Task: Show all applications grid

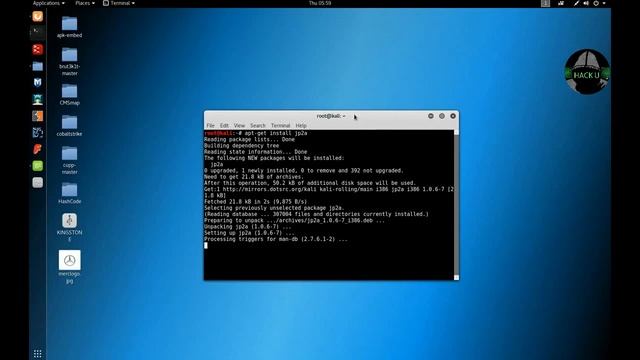Action: tap(38, 353)
